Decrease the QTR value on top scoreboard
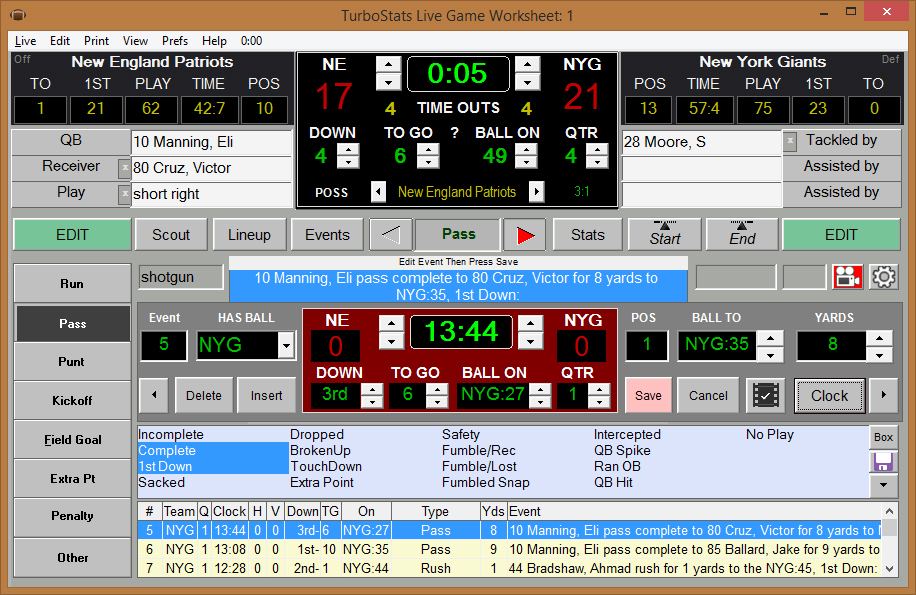Viewport: 916px width, 595px height. click(597, 162)
